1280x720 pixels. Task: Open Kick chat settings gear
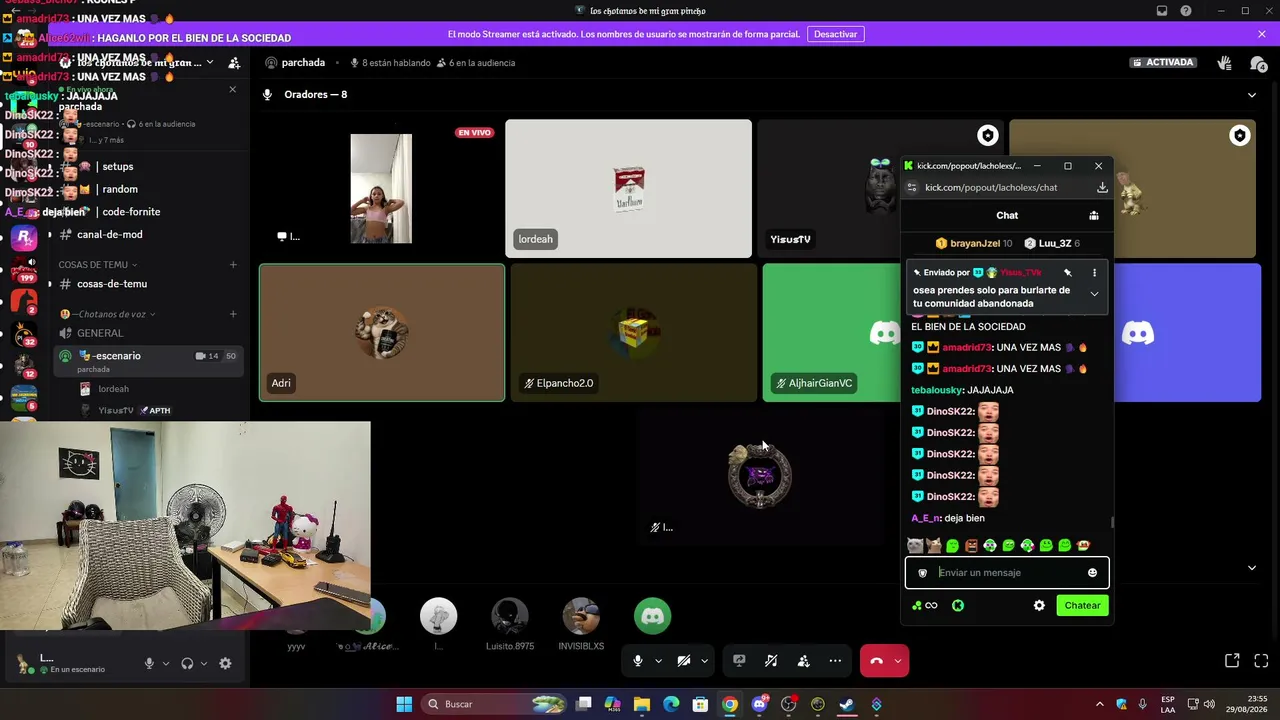[1039, 606]
